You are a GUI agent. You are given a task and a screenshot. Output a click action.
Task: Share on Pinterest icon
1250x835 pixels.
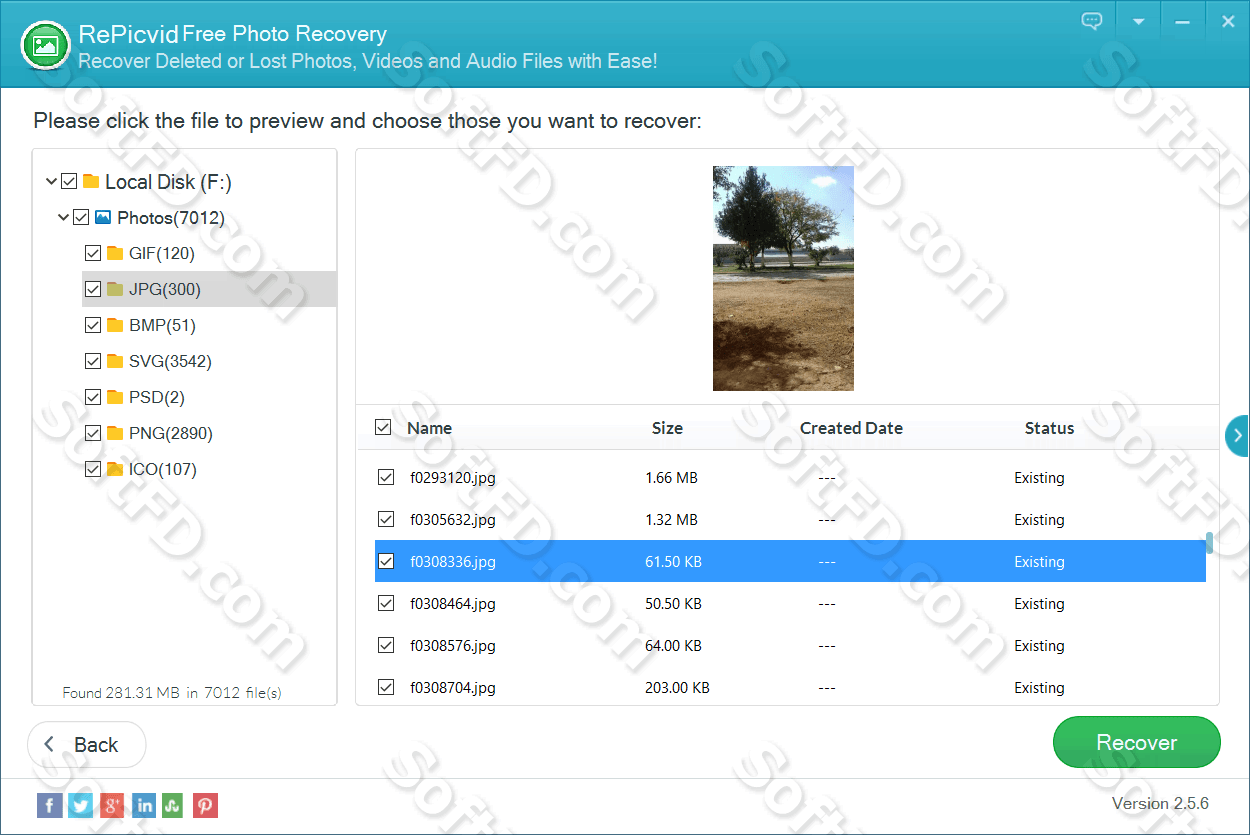pos(205,805)
